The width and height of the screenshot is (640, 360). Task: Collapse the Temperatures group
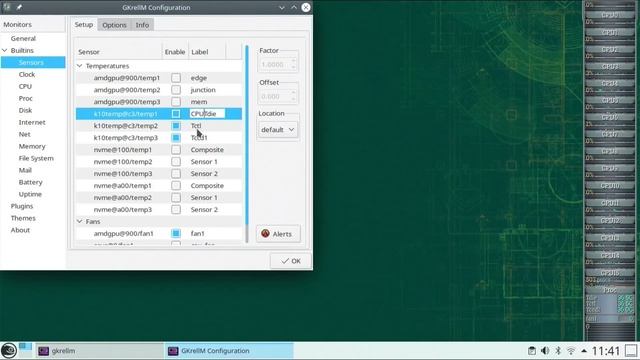(x=80, y=66)
